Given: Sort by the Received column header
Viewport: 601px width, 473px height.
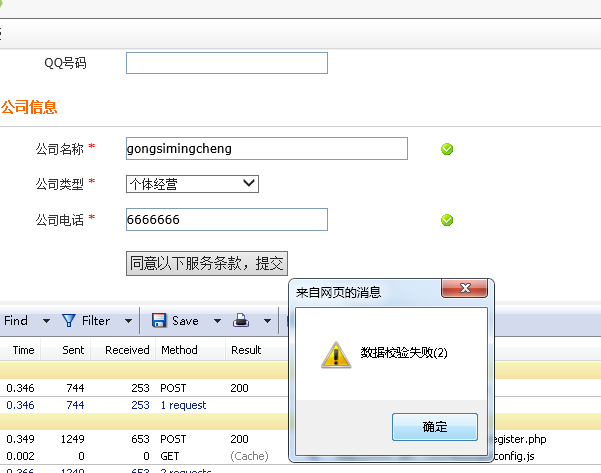Looking at the screenshot, I should pos(127,350).
